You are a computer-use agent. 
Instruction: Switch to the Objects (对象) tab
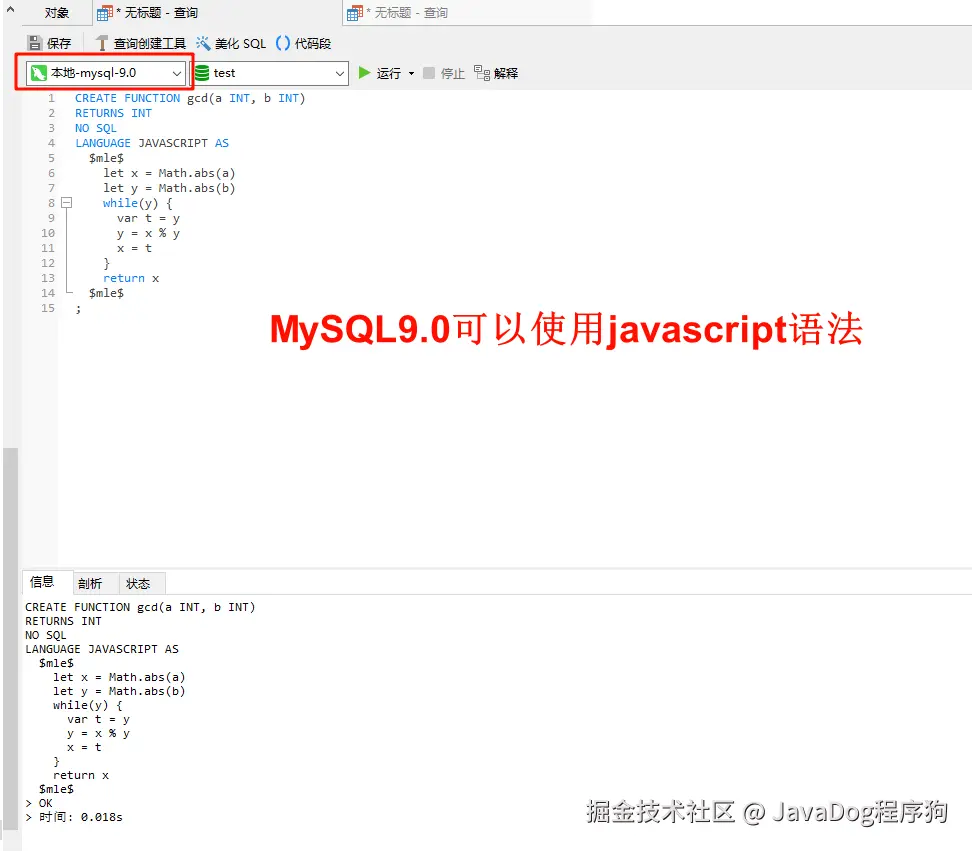57,12
